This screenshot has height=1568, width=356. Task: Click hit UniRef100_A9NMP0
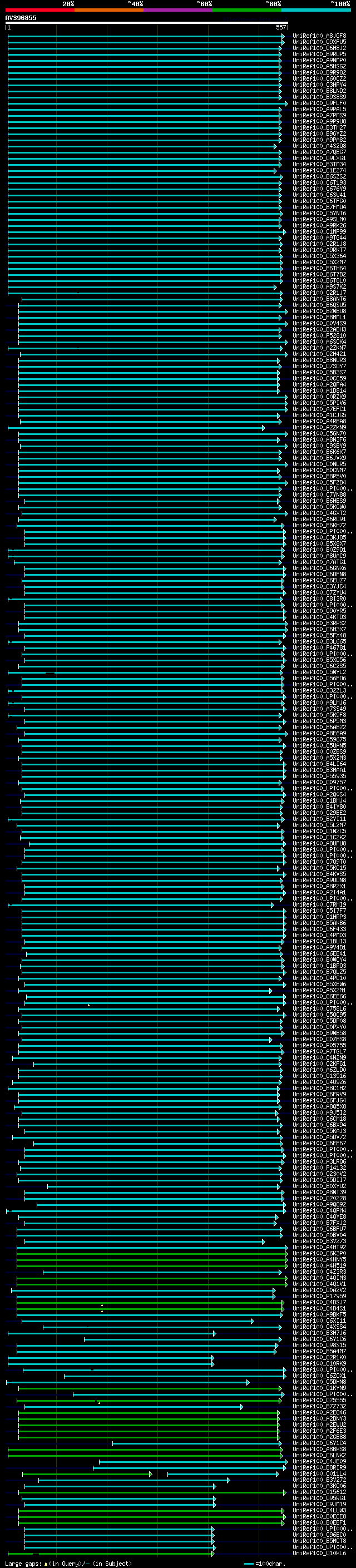[x=319, y=60]
